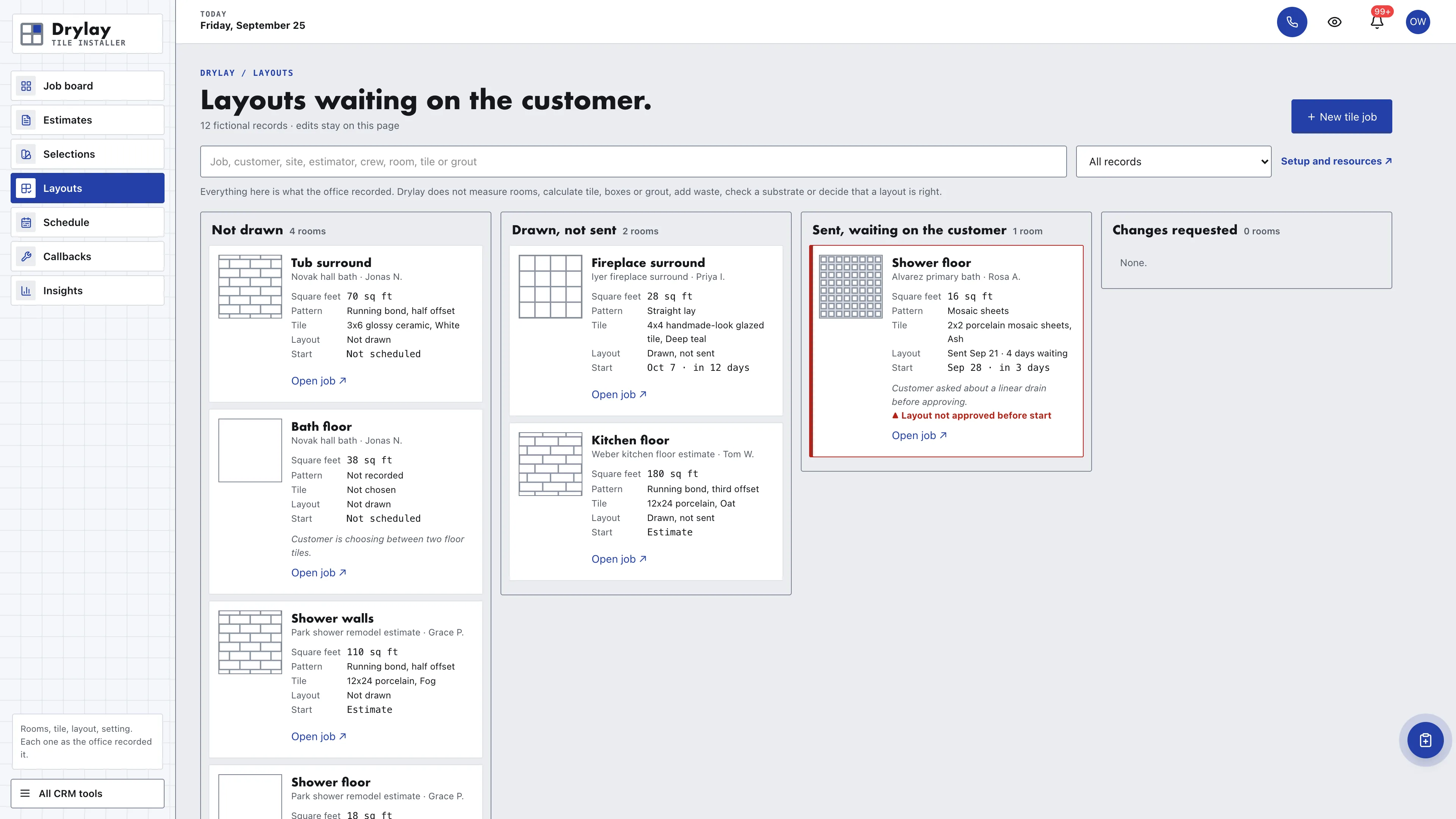
Task: Click the Callbacks wrench icon
Action: 26,257
